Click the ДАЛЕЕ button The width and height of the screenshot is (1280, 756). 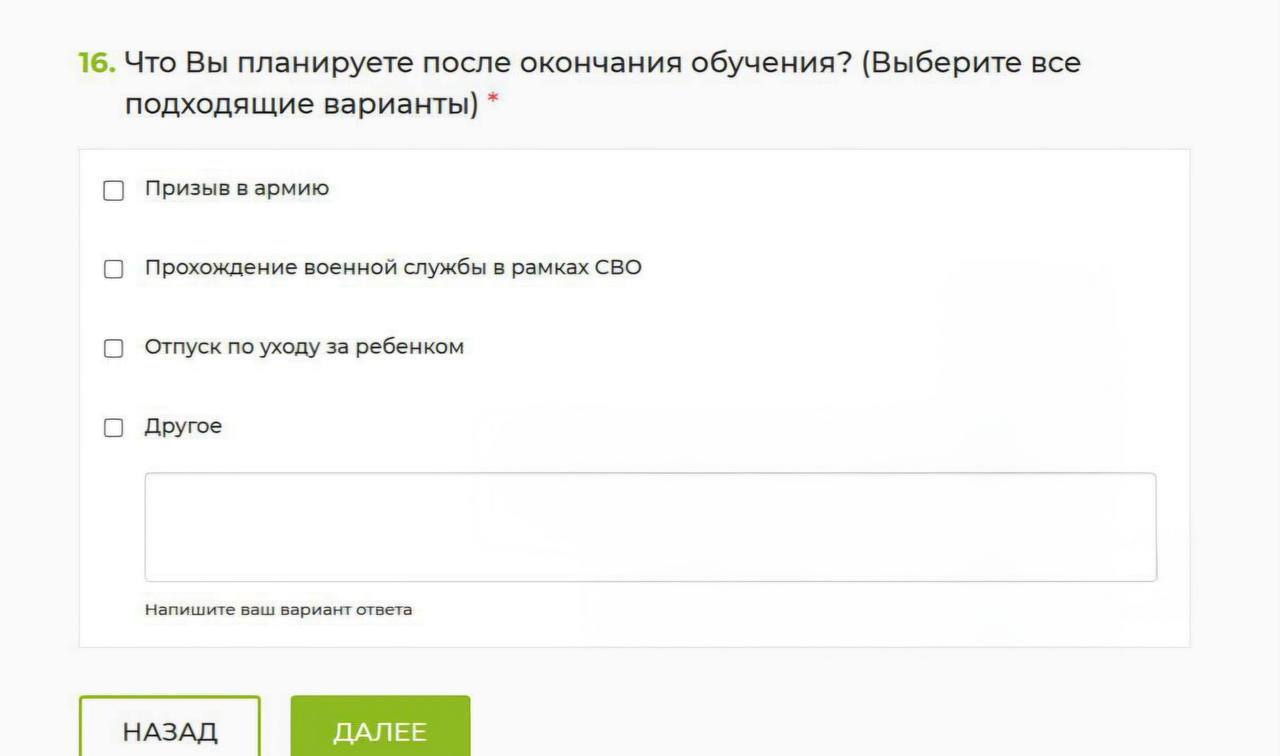click(x=380, y=730)
